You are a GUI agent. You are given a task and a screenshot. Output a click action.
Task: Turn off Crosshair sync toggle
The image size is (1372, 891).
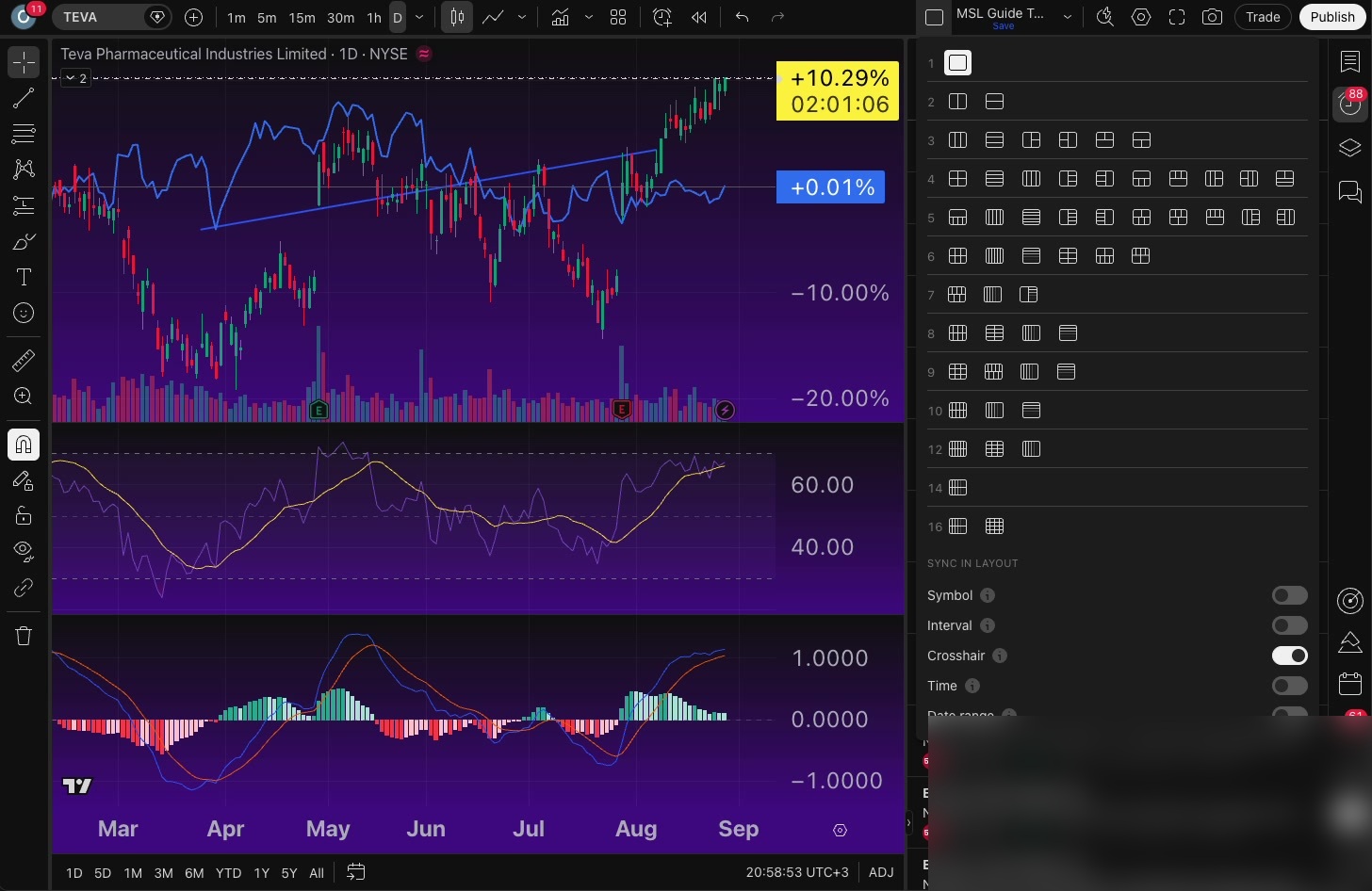click(x=1290, y=656)
